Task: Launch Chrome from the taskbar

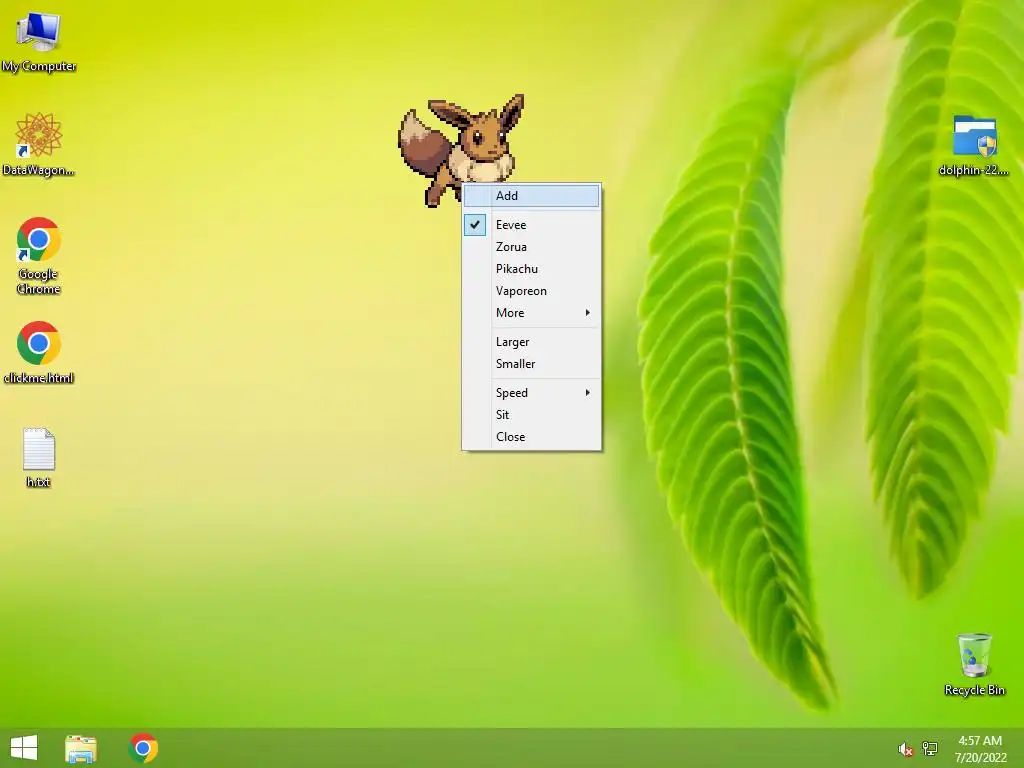Action: [x=144, y=748]
